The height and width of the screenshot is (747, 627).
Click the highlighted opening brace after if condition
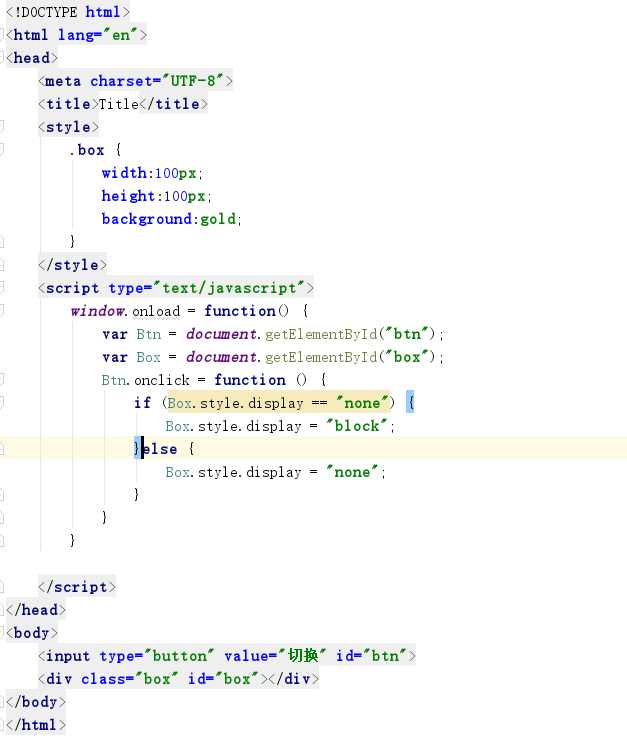coord(411,402)
